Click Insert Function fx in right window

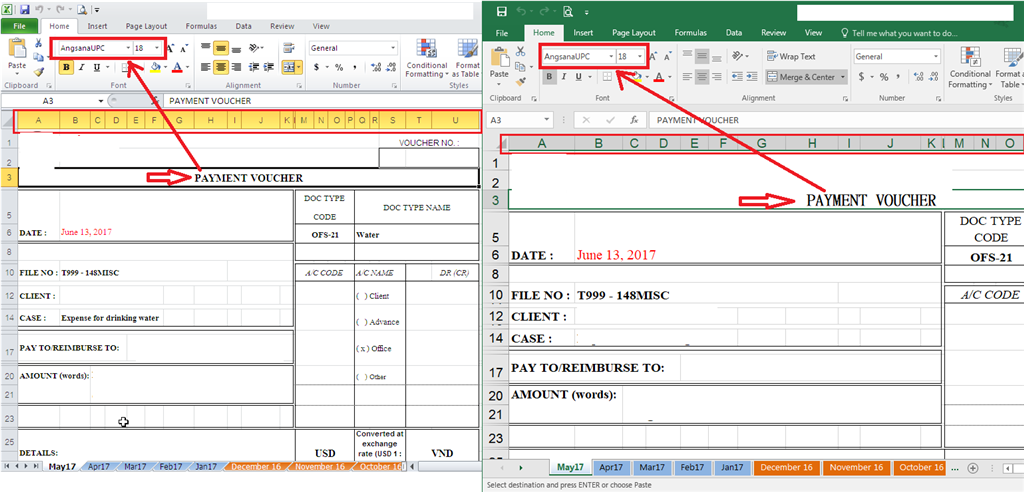tap(633, 120)
